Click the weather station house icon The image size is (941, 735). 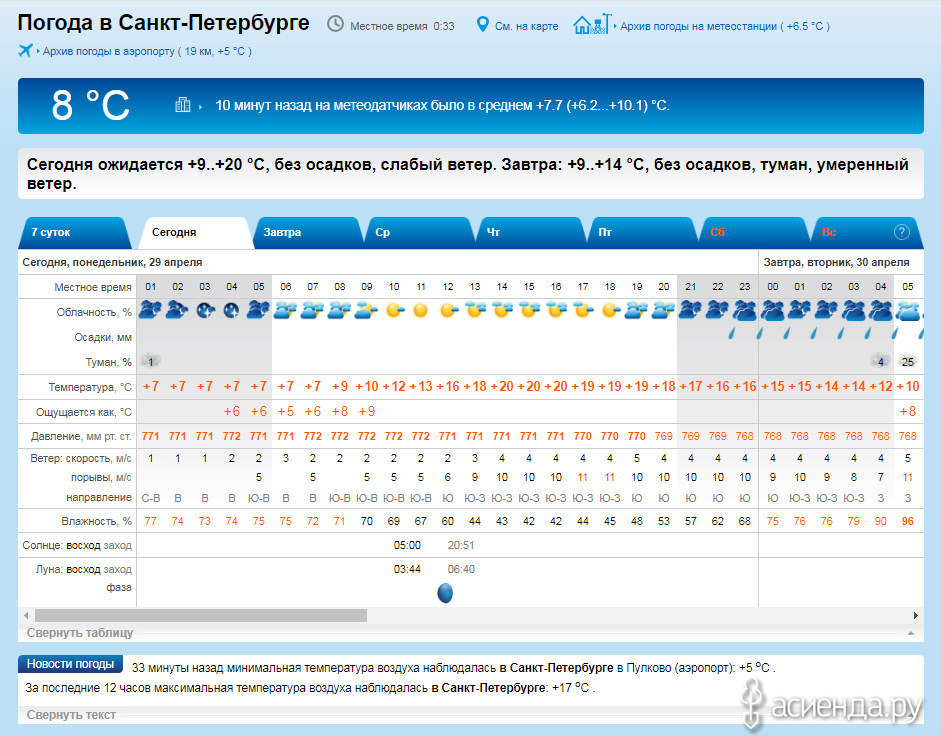(x=592, y=24)
